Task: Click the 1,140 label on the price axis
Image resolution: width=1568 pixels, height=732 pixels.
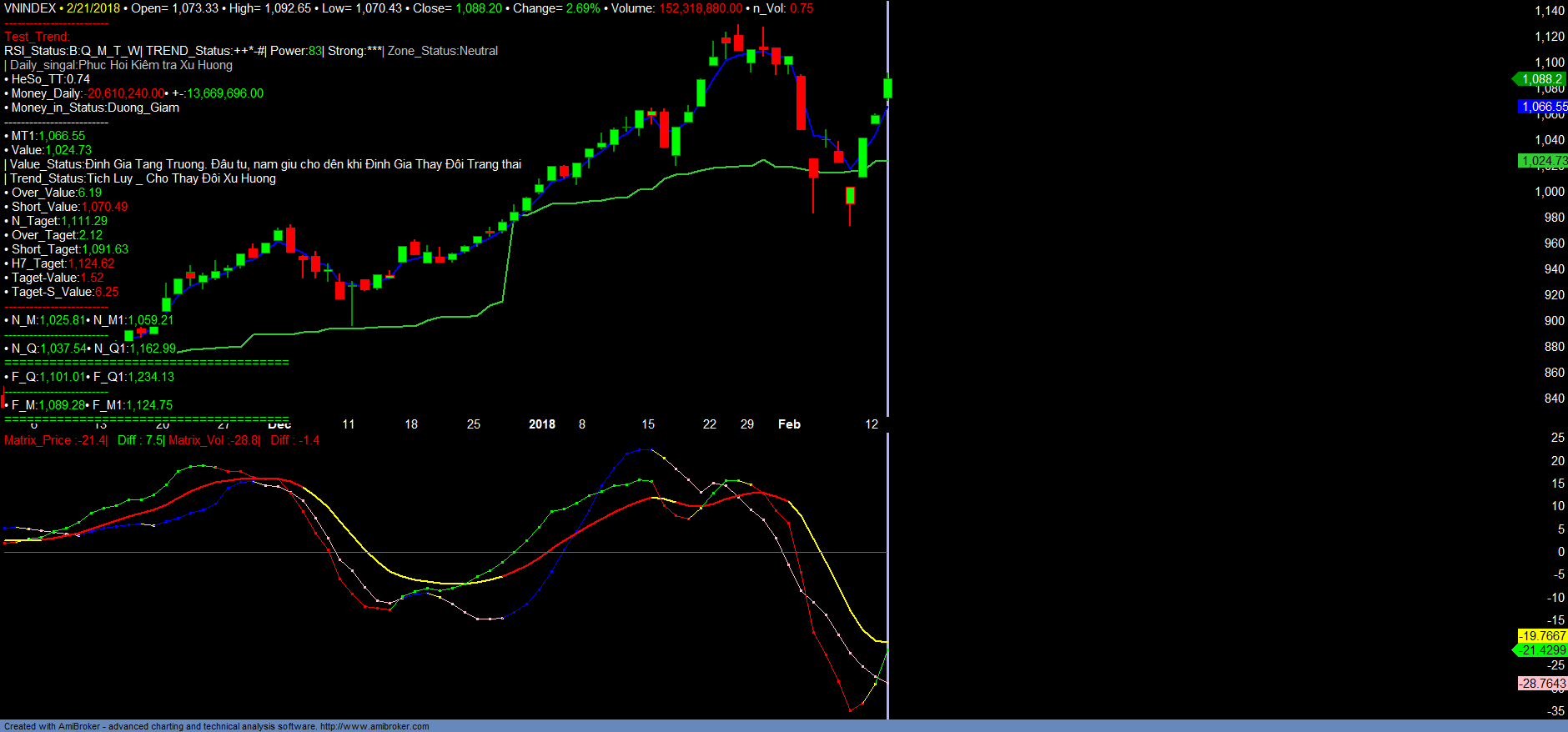Action: point(1550,11)
